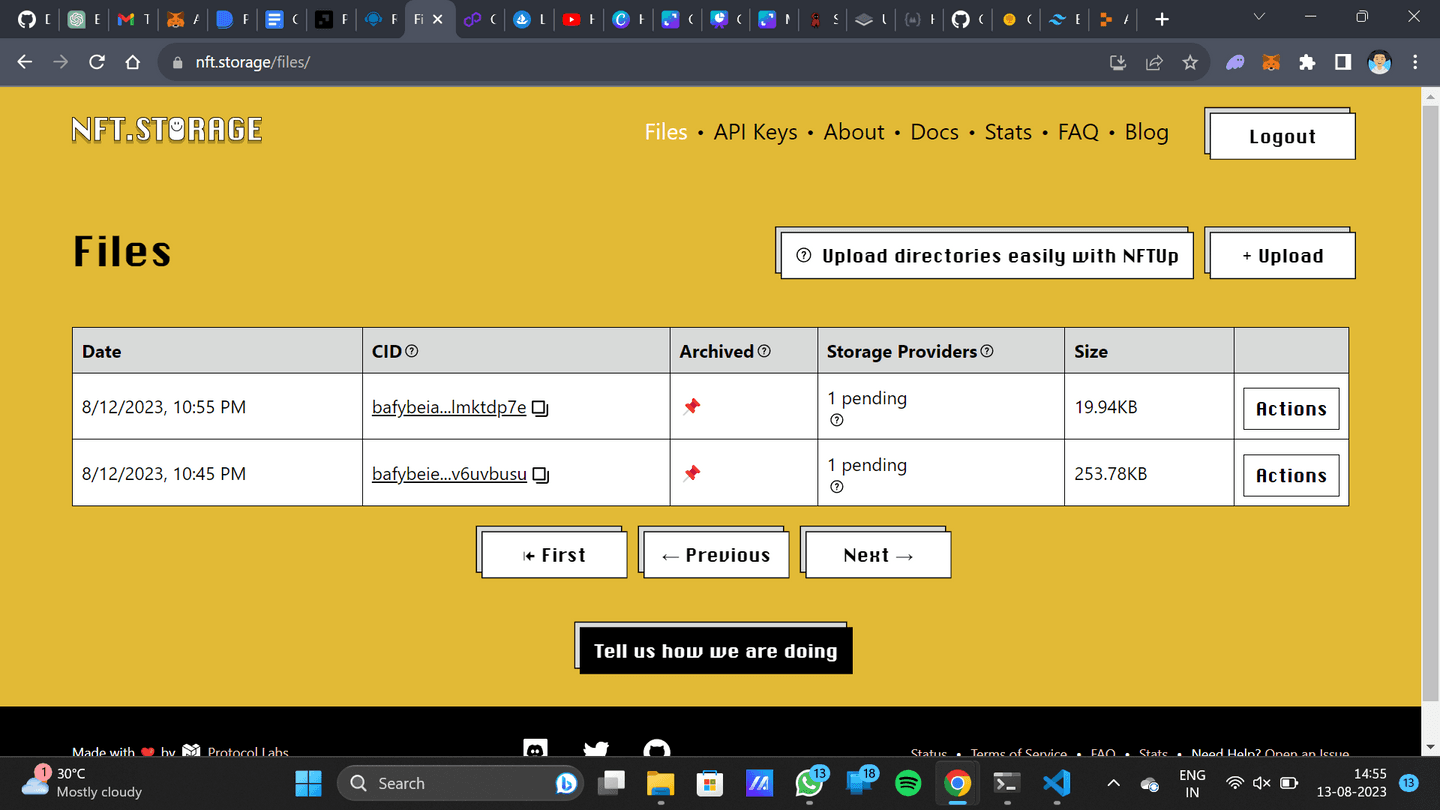Viewport: 1440px width, 810px height.
Task: Show hidden system tray icons chevron
Action: [1114, 783]
